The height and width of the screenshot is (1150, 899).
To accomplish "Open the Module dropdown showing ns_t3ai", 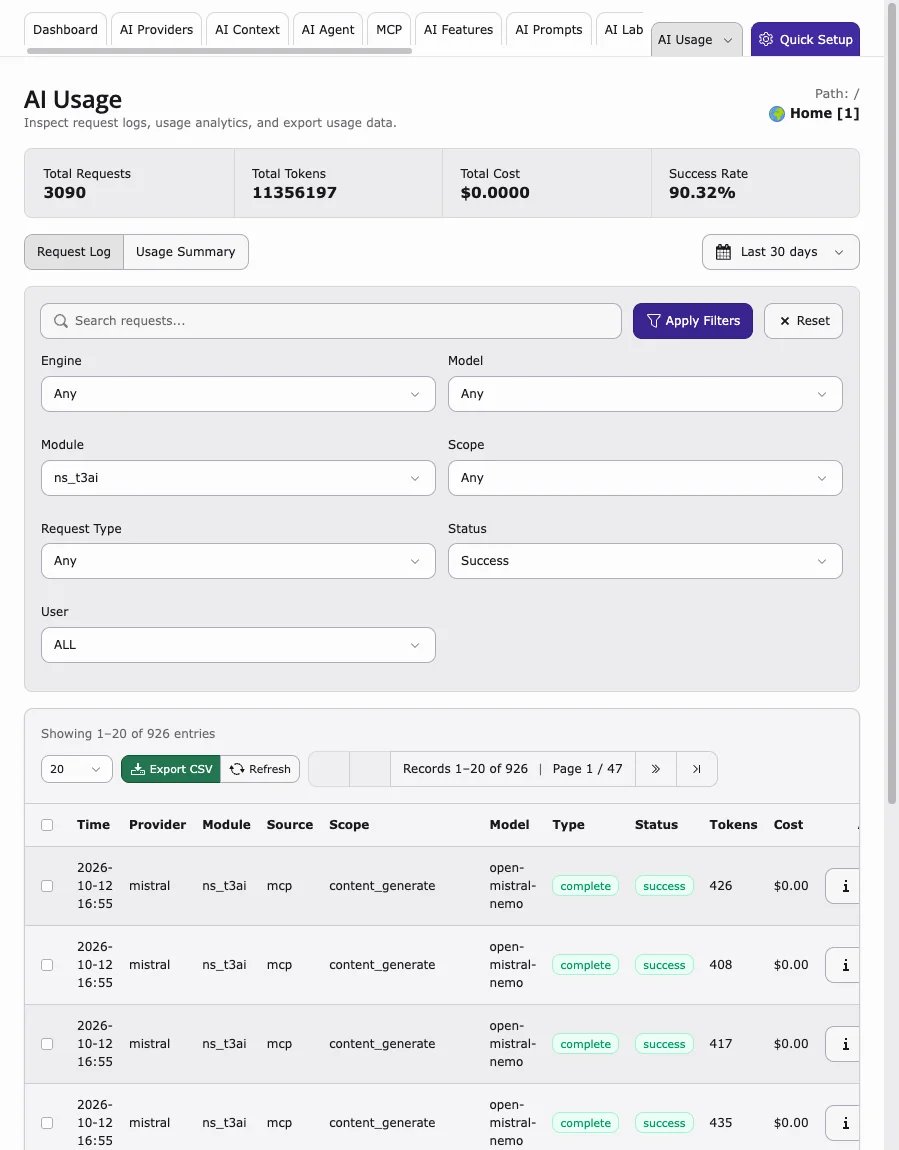I will tap(238, 478).
